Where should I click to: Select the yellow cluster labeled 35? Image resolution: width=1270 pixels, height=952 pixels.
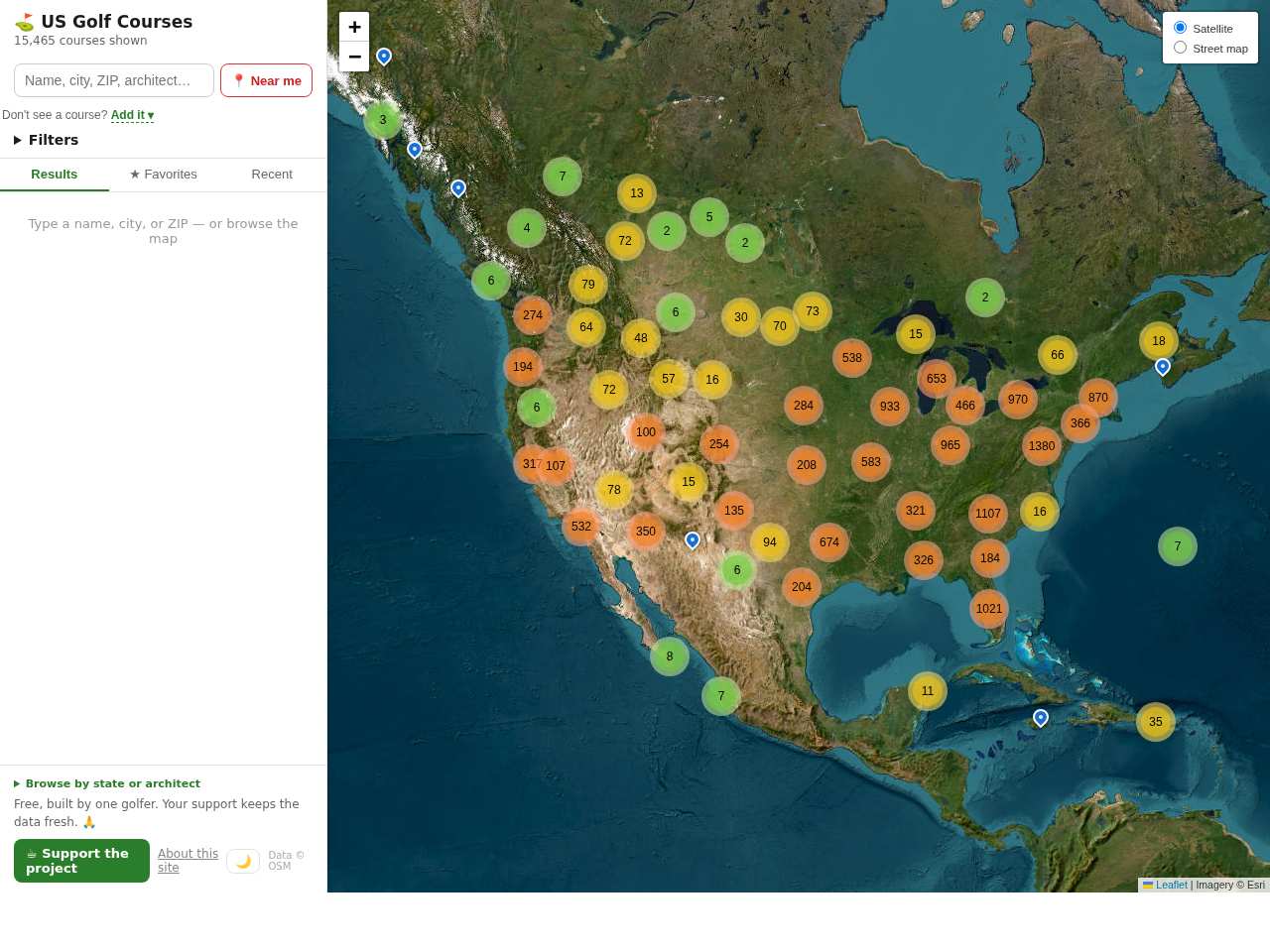tap(1156, 722)
